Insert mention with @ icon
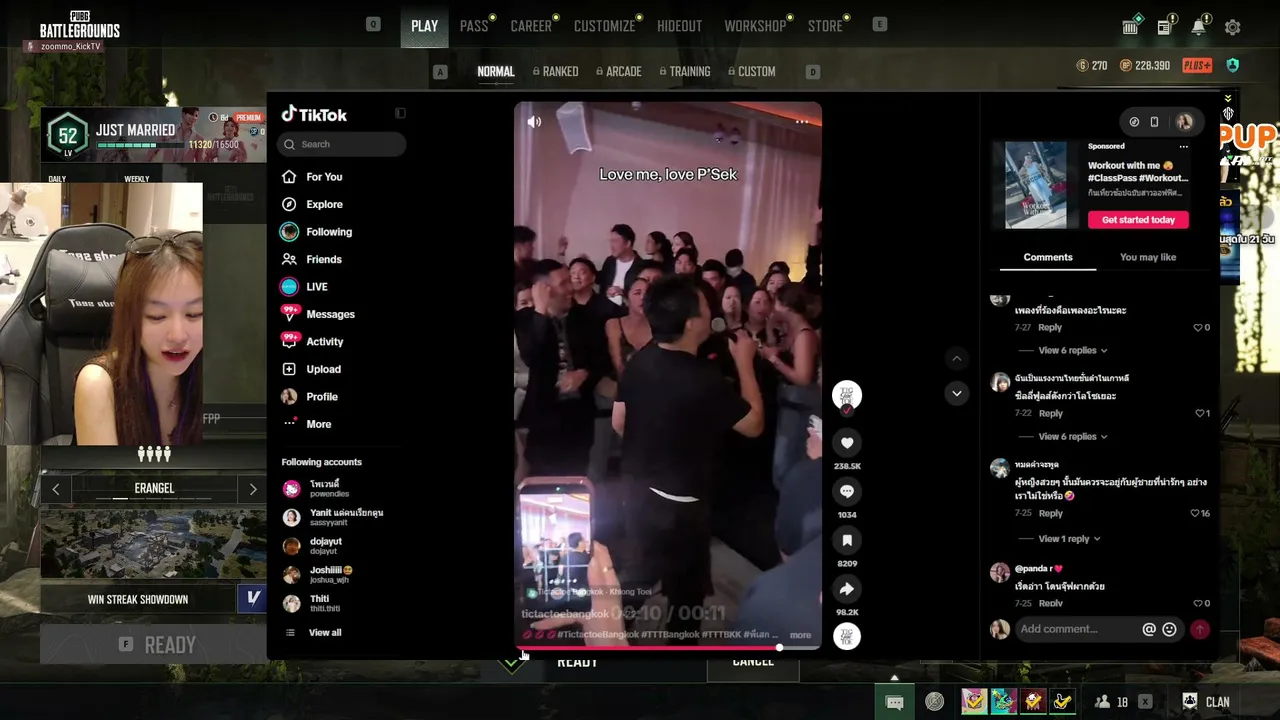The image size is (1280, 720). (x=1149, y=629)
